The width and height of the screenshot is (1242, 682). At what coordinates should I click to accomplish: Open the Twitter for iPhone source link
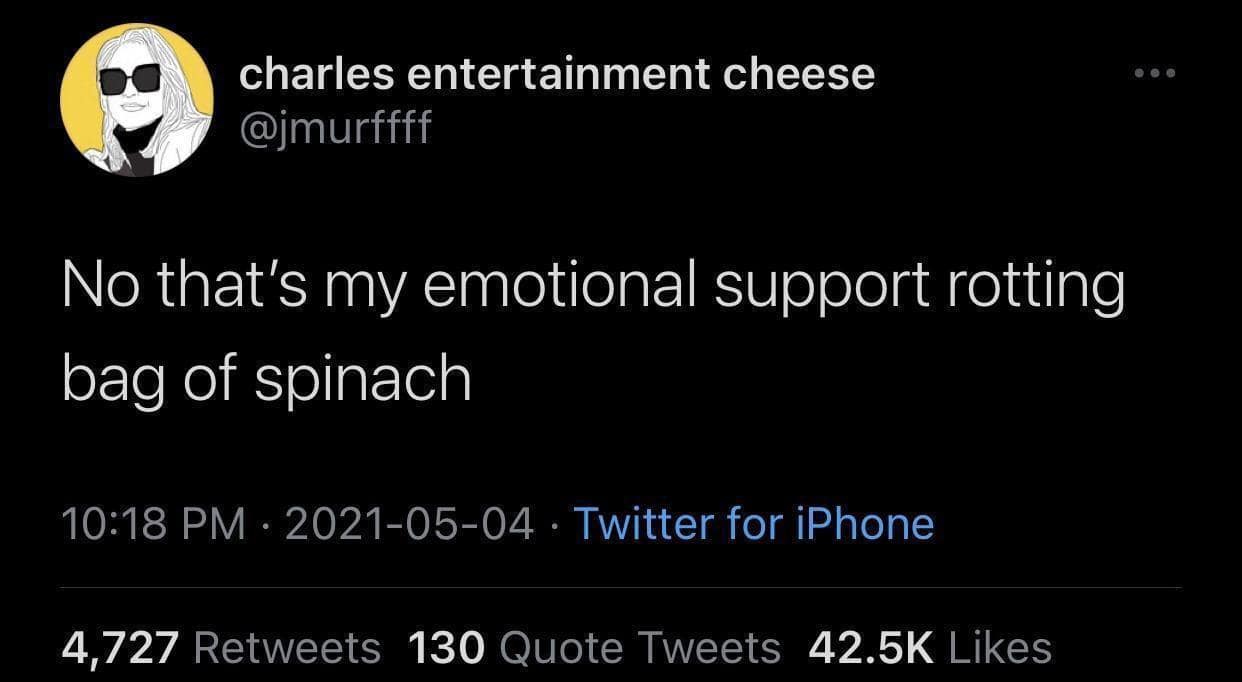pyautogui.click(x=752, y=523)
